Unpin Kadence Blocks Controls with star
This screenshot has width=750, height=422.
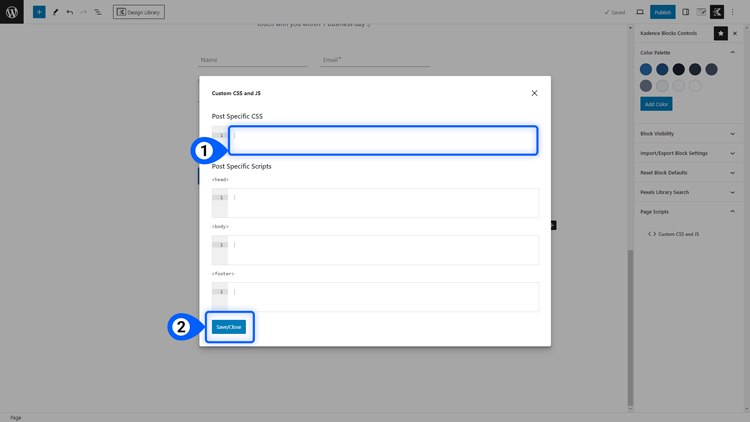pos(720,33)
